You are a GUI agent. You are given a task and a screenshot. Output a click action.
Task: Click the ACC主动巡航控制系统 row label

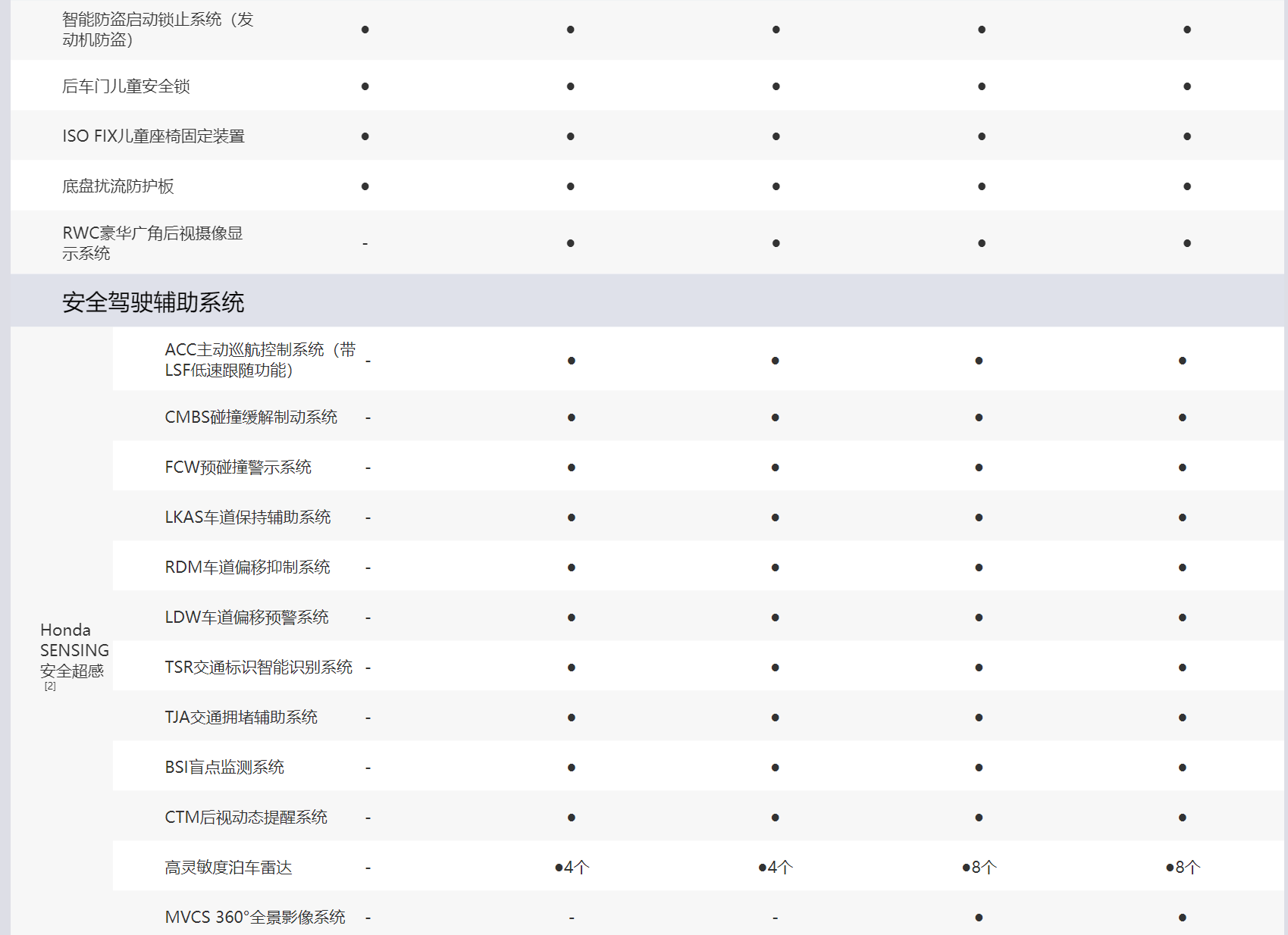pos(259,360)
